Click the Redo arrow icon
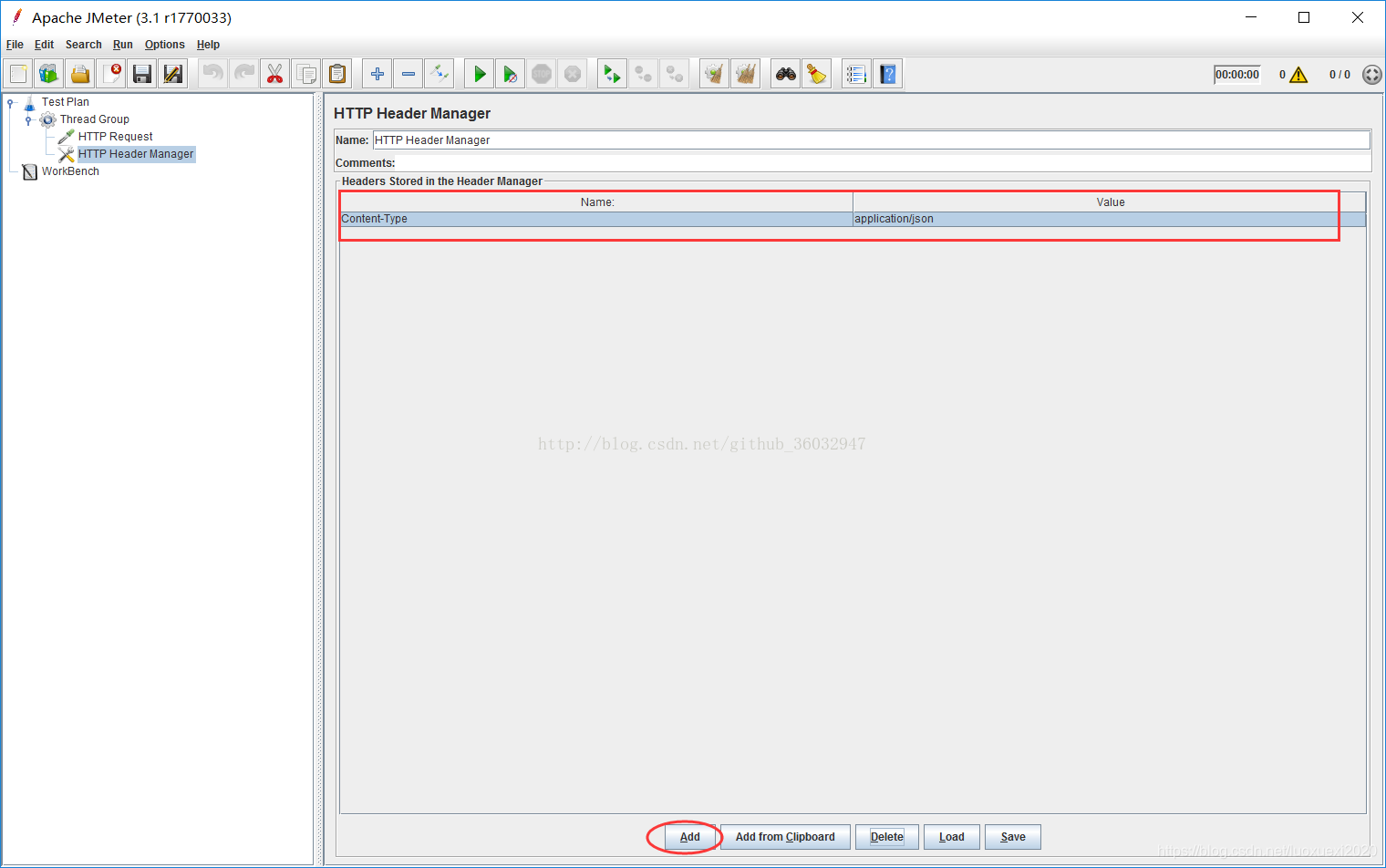This screenshot has height=868, width=1386. [x=244, y=74]
